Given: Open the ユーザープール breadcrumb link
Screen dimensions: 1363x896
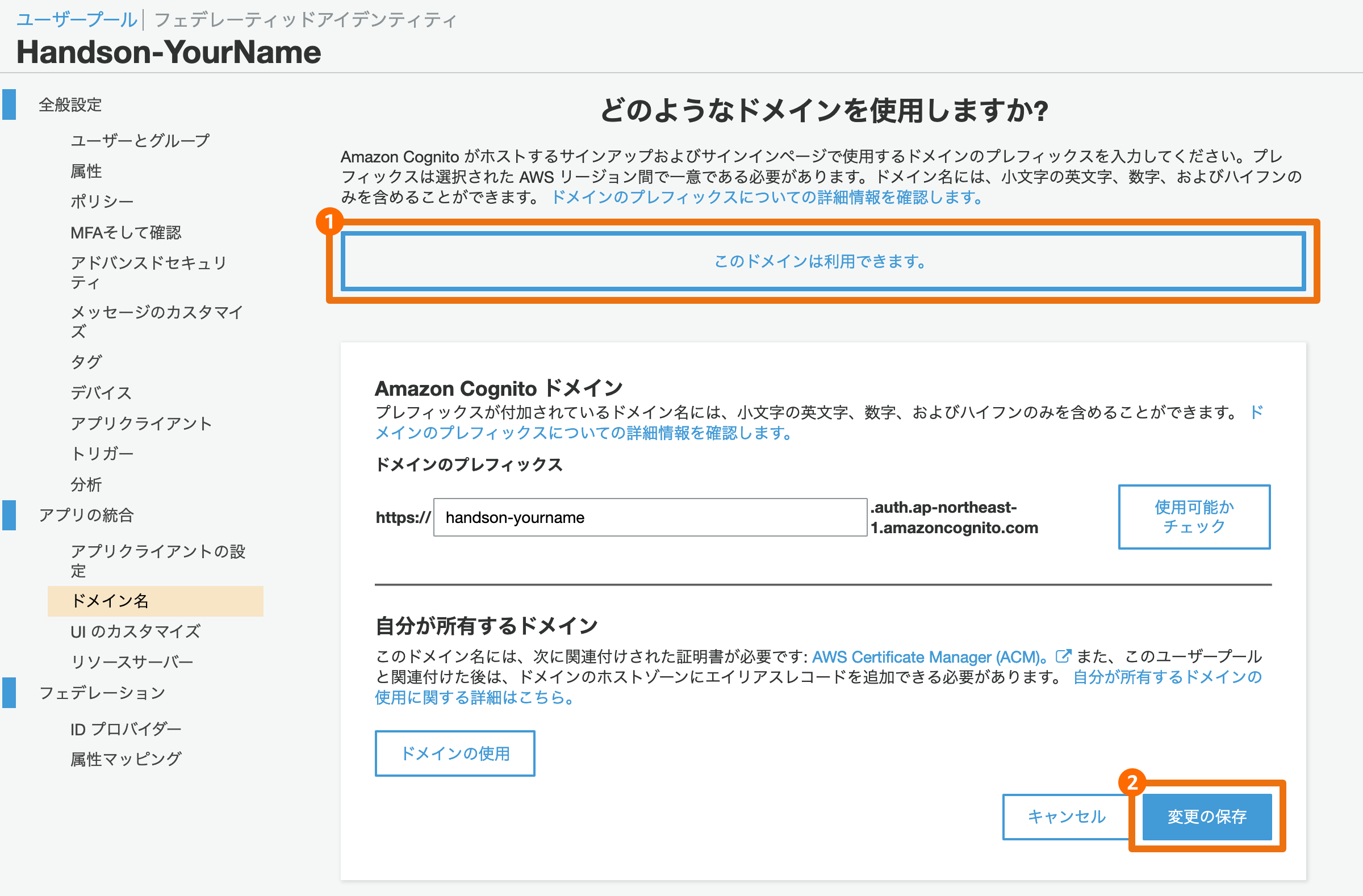Looking at the screenshot, I should tap(76, 20).
